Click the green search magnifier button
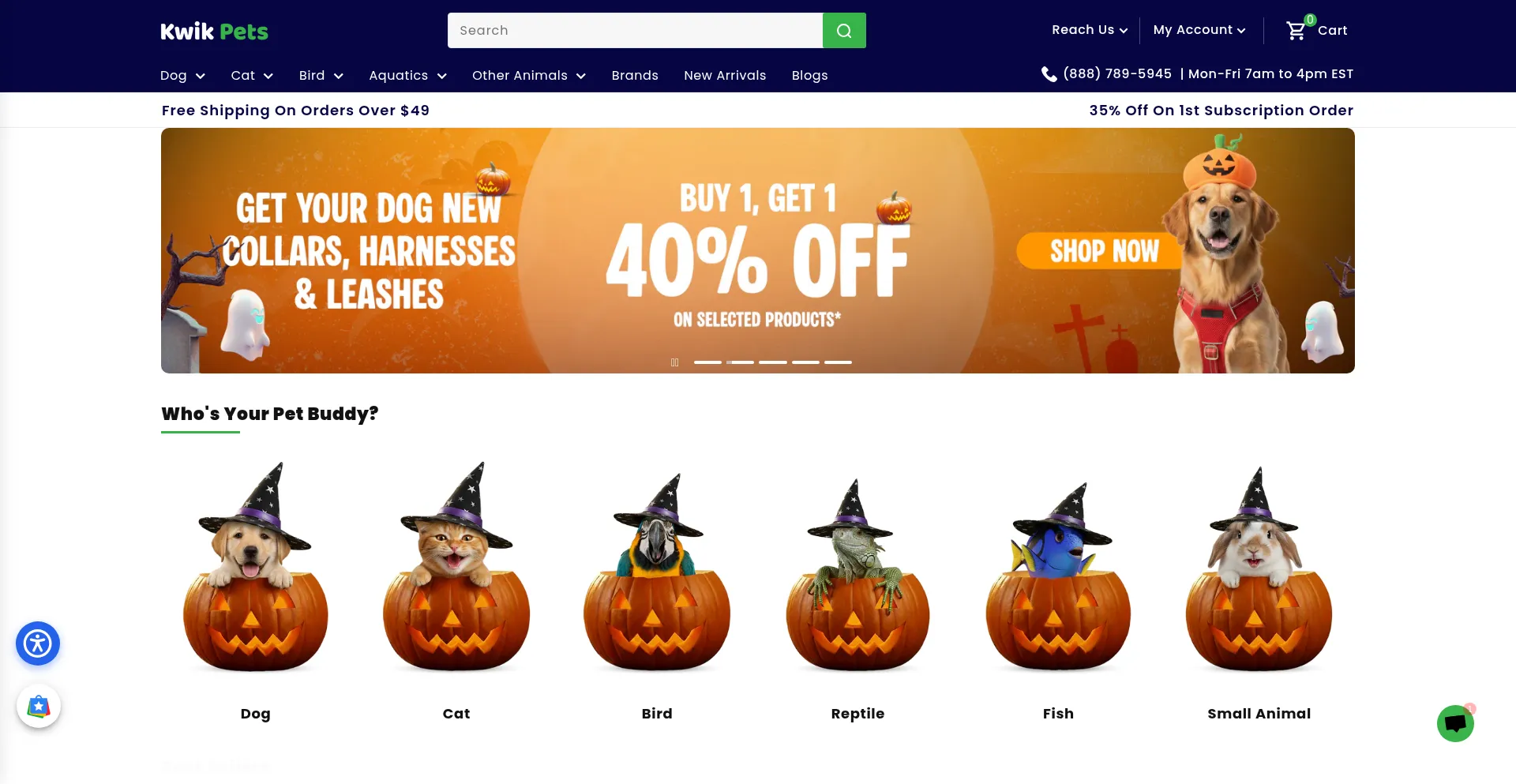Image resolution: width=1516 pixels, height=784 pixels. [844, 31]
